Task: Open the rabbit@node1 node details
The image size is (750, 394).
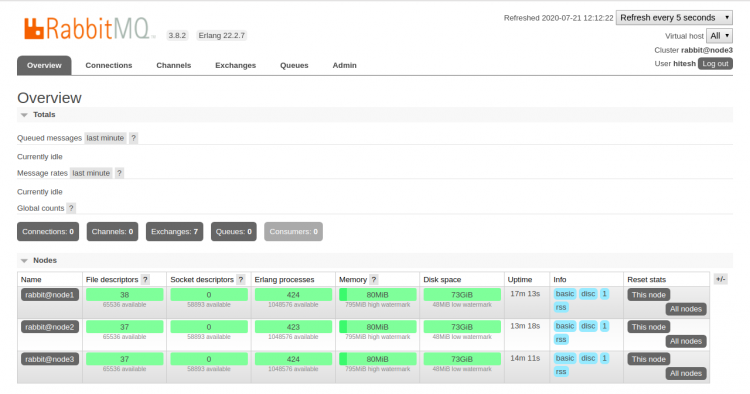Action: coord(50,295)
